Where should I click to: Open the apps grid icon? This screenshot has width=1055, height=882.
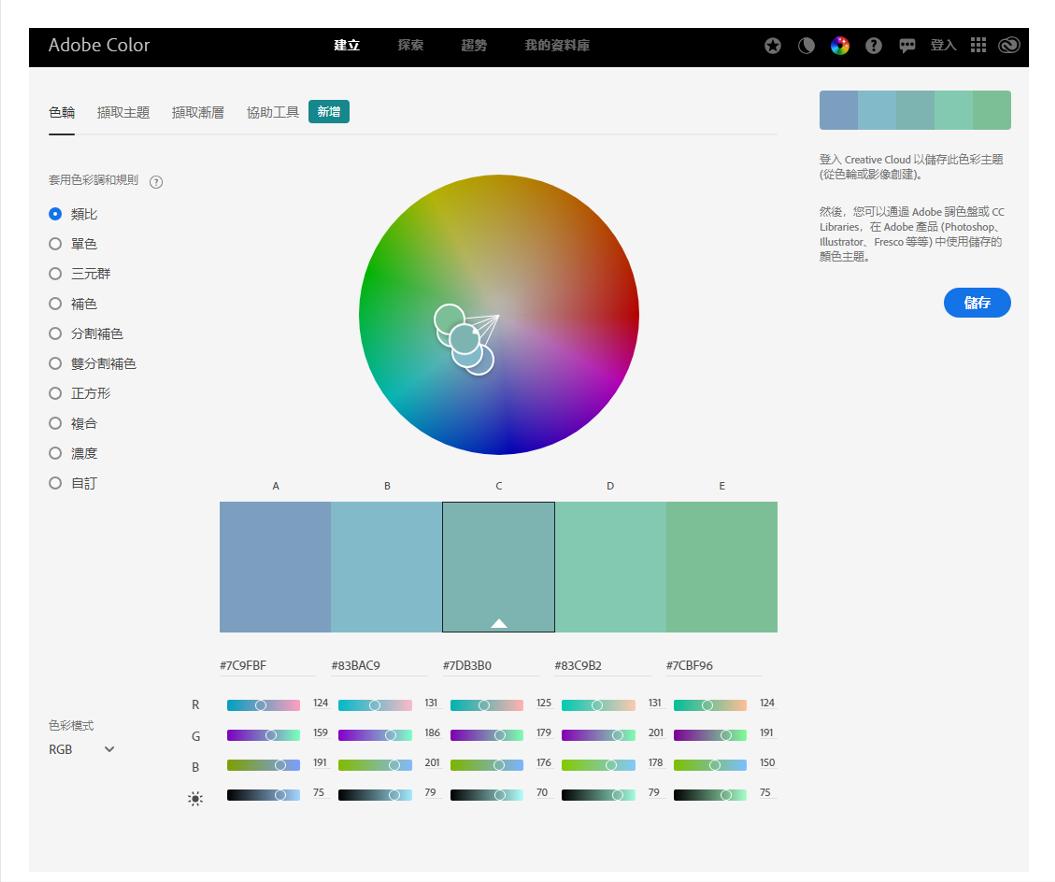click(x=978, y=45)
